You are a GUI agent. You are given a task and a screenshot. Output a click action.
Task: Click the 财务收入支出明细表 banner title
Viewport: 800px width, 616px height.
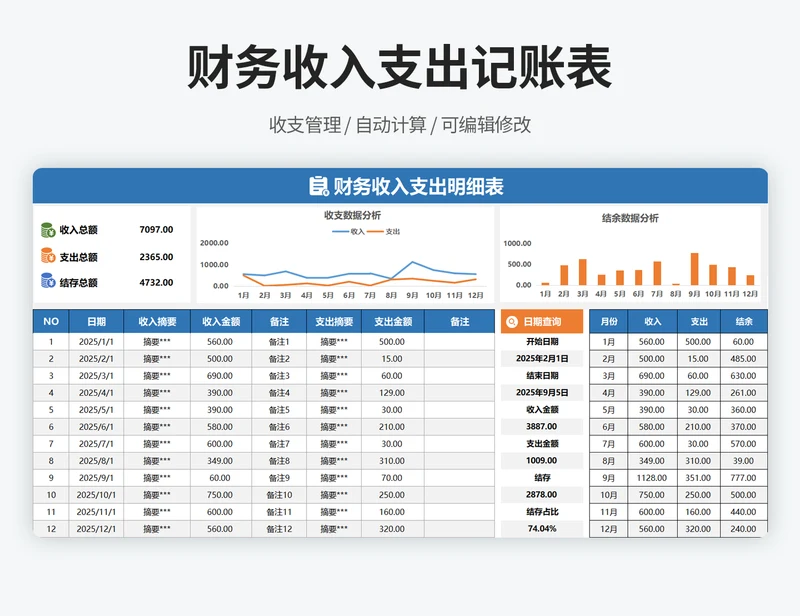[x=418, y=187]
